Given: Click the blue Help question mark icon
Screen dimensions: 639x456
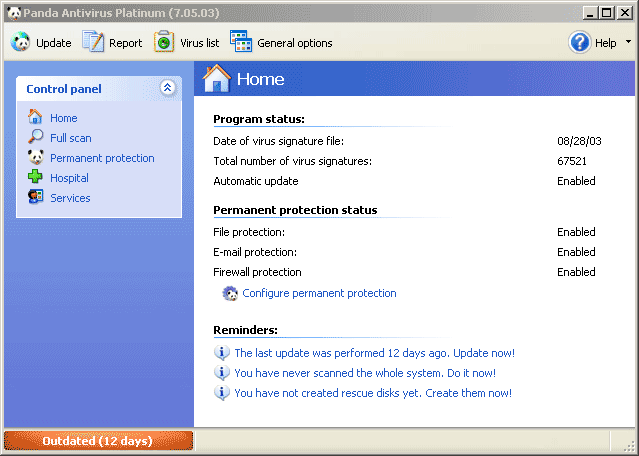Looking at the screenshot, I should (579, 42).
